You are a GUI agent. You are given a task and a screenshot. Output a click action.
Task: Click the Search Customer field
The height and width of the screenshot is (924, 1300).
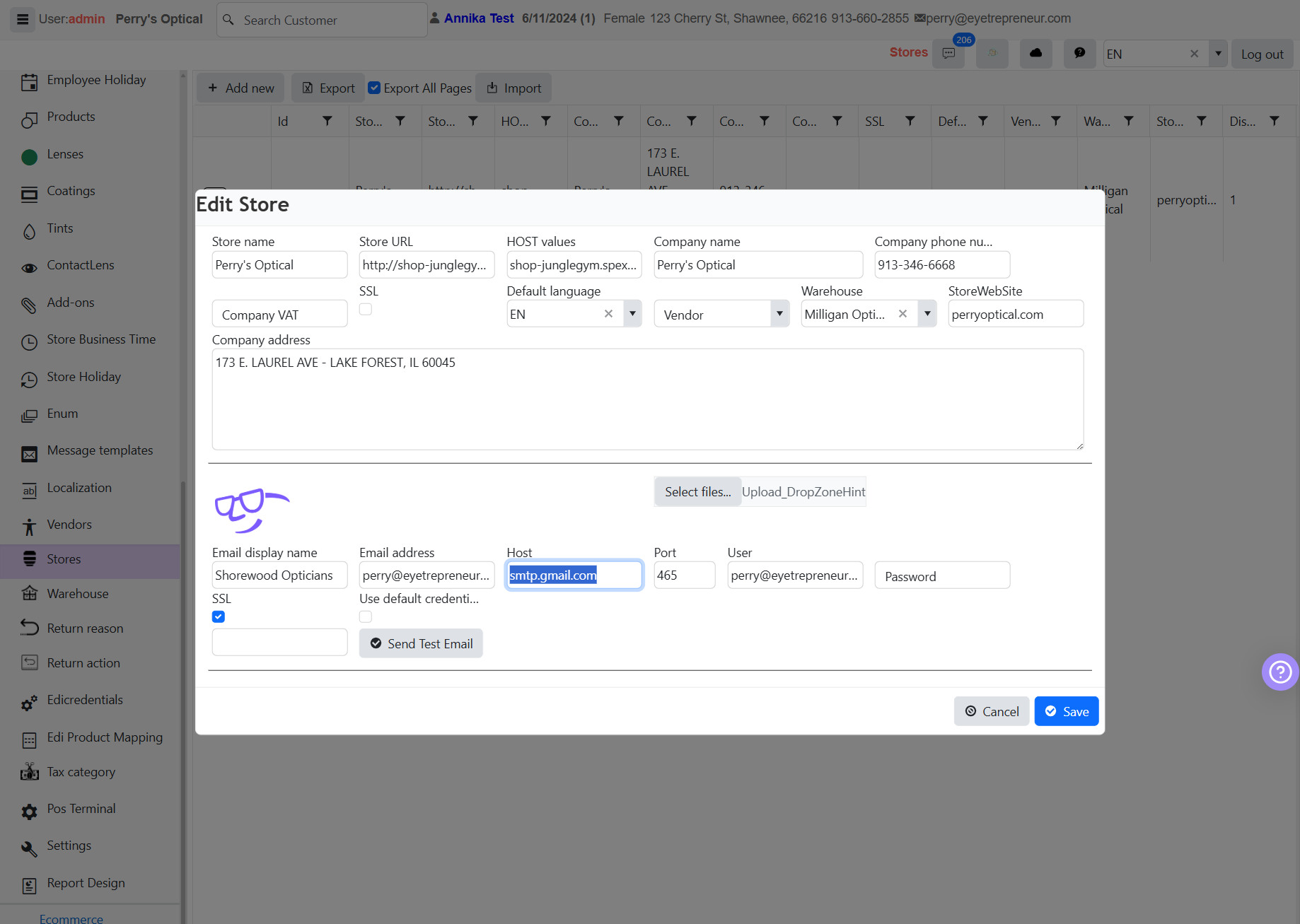[x=322, y=20]
